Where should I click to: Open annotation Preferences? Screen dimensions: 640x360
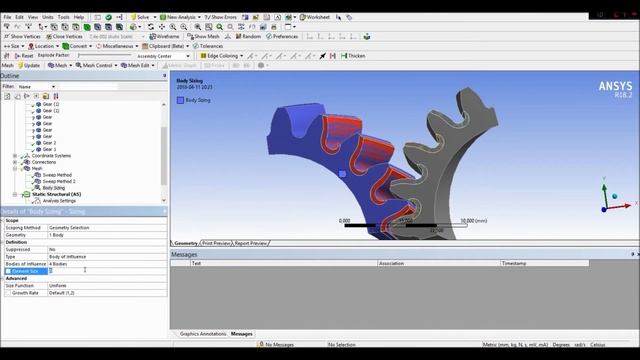(282, 36)
